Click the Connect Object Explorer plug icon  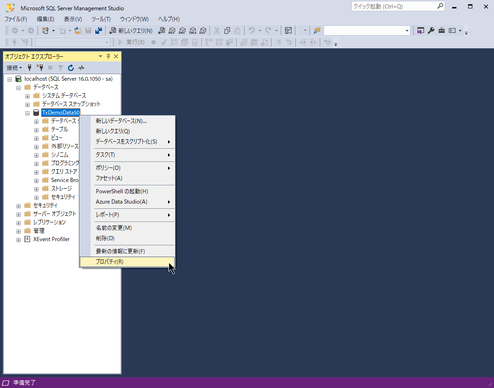pos(29,68)
